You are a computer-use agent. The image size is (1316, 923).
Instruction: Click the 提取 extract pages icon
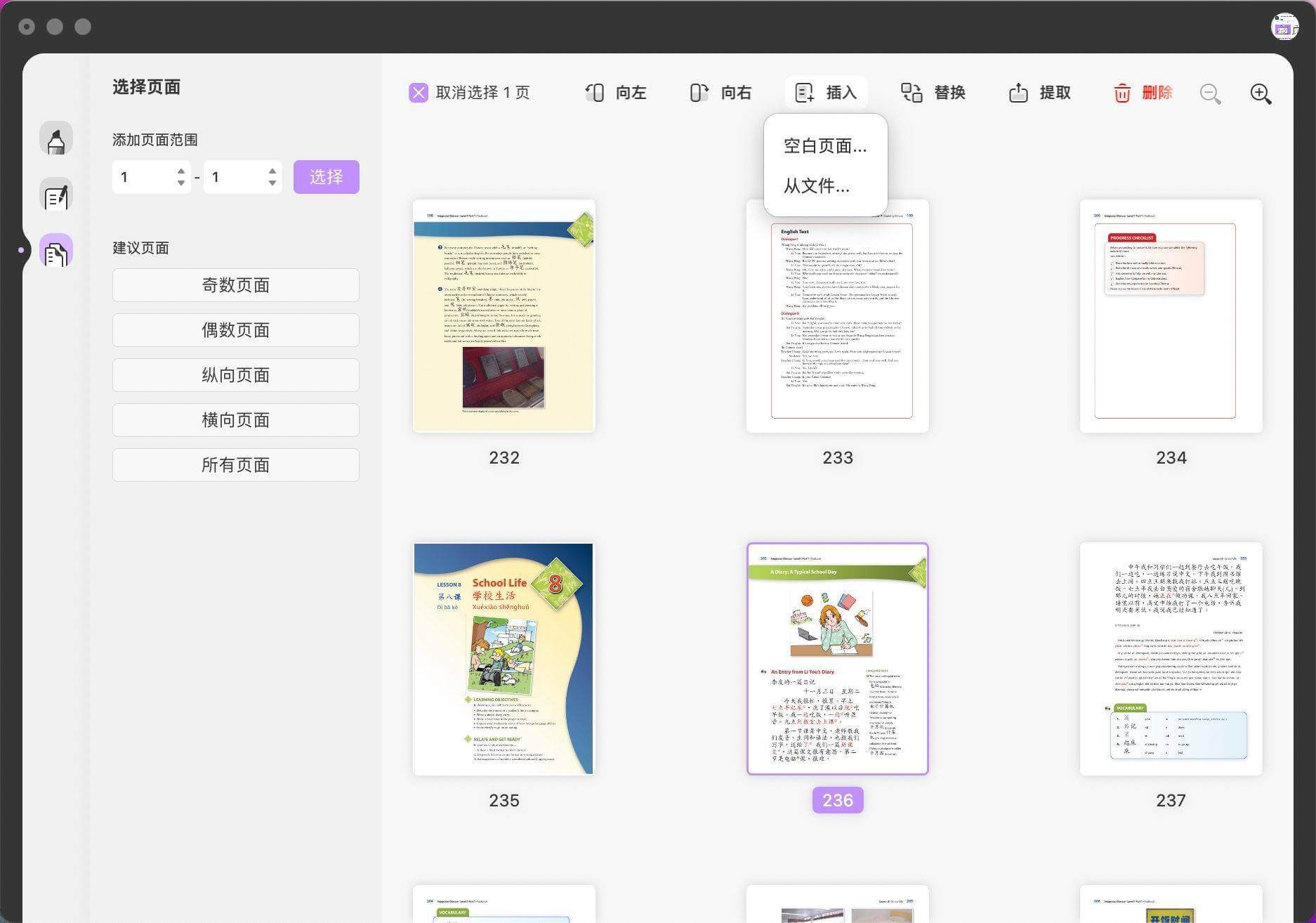pyautogui.click(x=1018, y=93)
